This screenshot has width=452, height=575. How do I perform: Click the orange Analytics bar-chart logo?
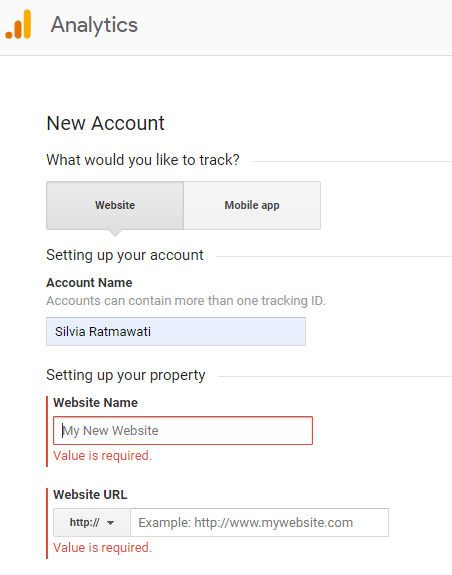(x=18, y=24)
